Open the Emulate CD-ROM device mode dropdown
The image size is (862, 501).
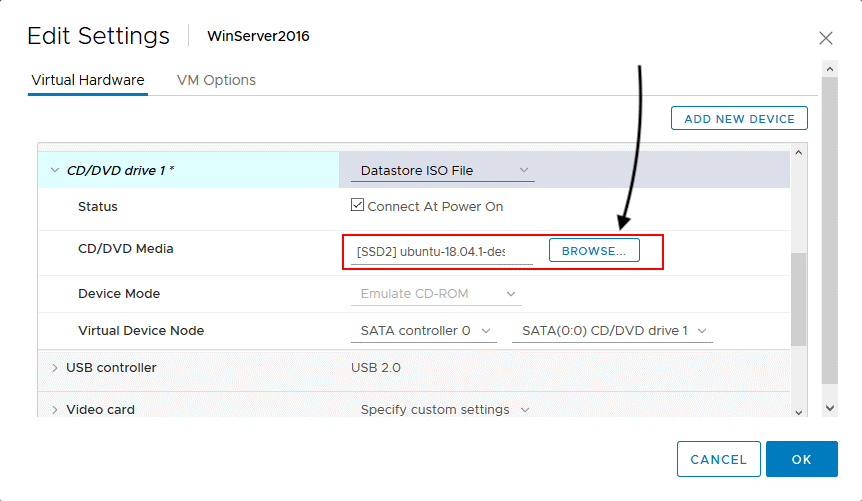pyautogui.click(x=438, y=294)
